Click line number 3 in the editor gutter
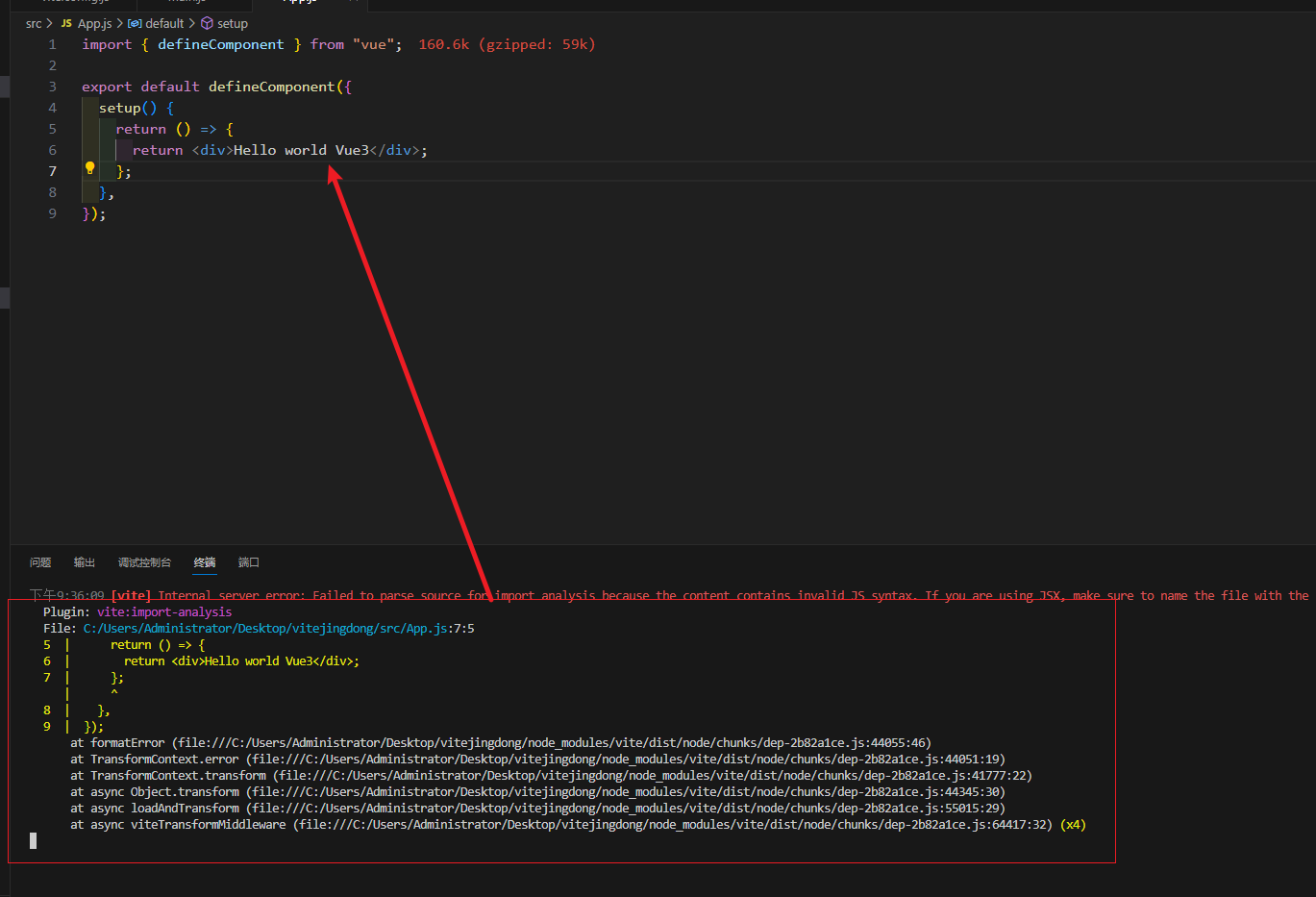 [x=52, y=87]
